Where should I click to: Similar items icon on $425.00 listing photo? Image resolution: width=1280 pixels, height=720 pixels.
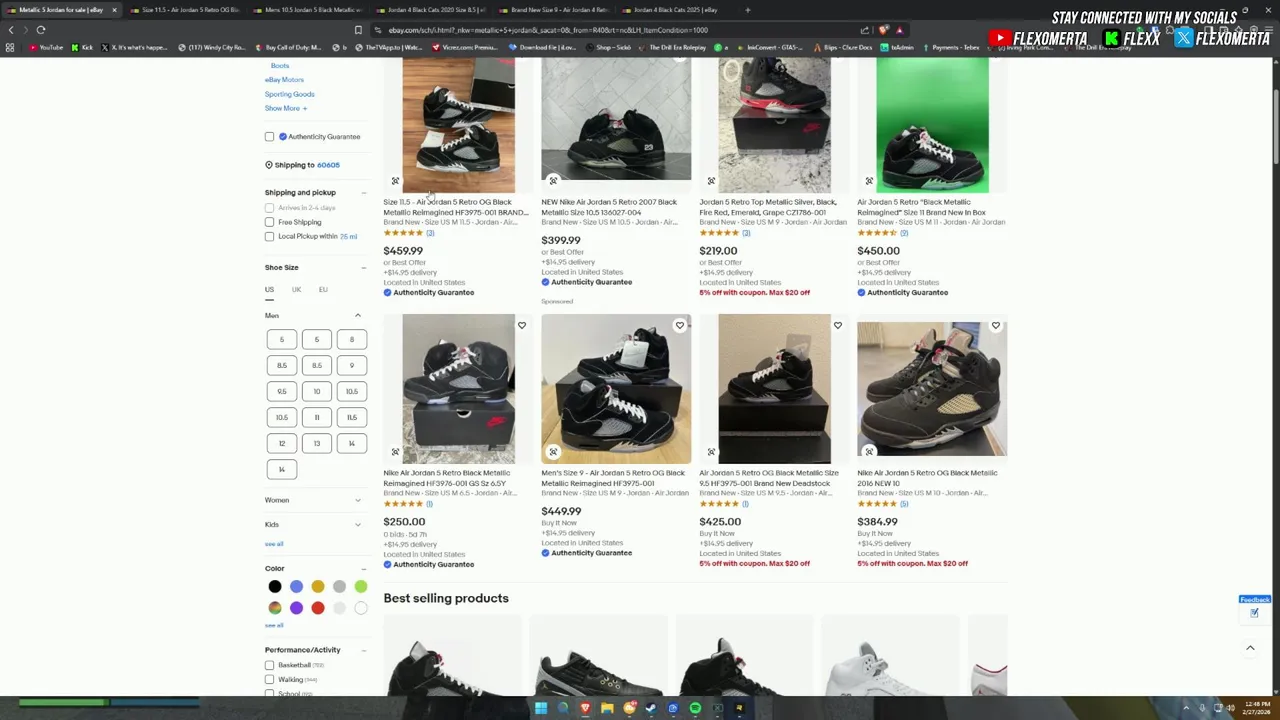click(x=711, y=452)
